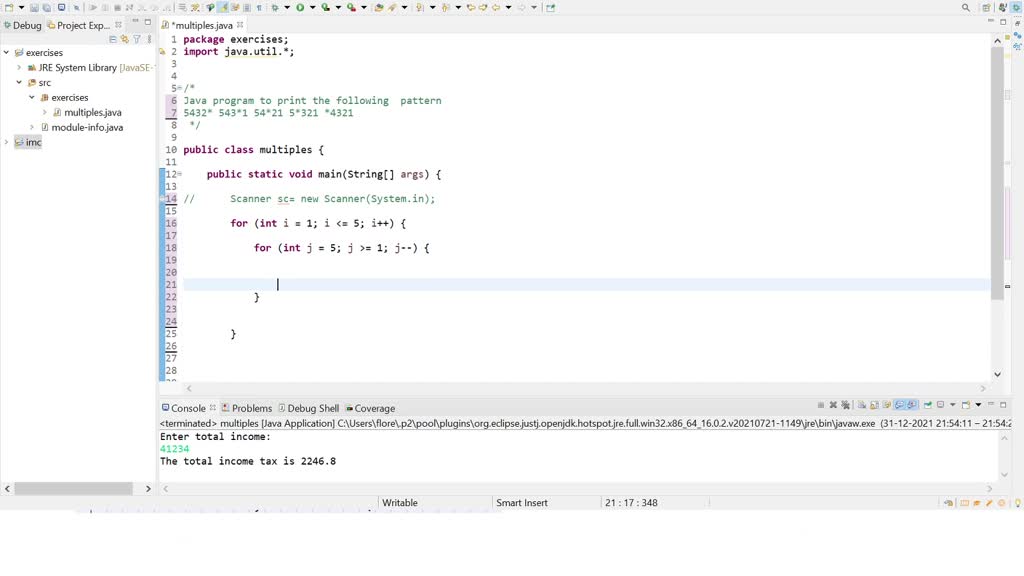The height and width of the screenshot is (576, 1024).
Task: Click the Pin Console icon
Action: click(927, 405)
